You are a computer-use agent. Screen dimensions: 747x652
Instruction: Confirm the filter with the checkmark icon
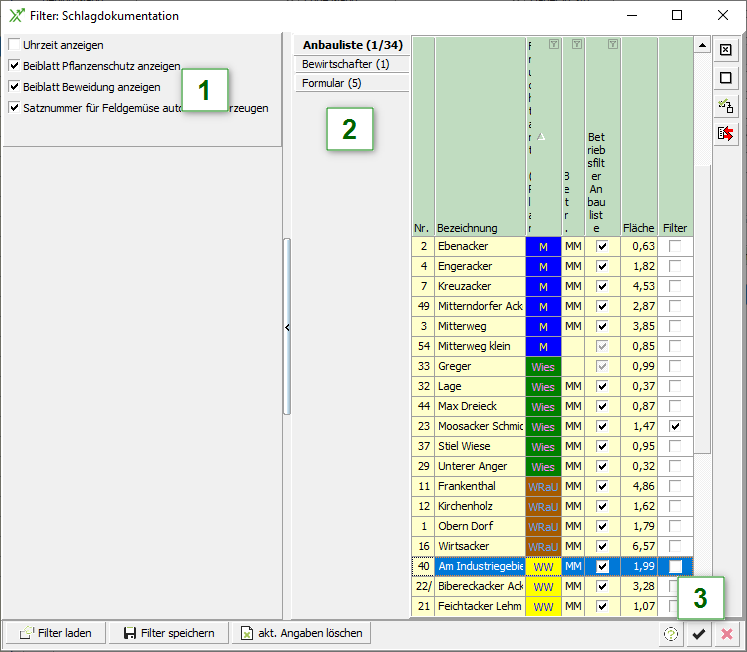[x=699, y=633]
